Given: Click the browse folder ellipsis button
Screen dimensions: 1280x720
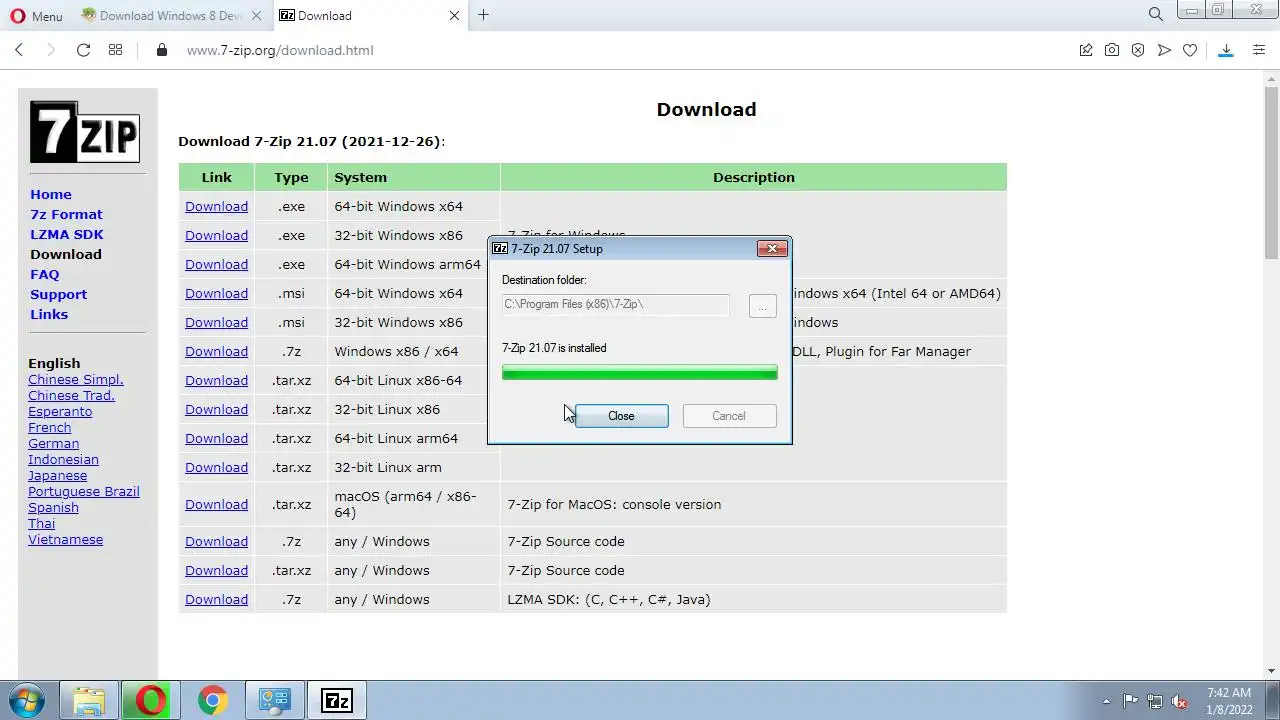Looking at the screenshot, I should pos(762,306).
